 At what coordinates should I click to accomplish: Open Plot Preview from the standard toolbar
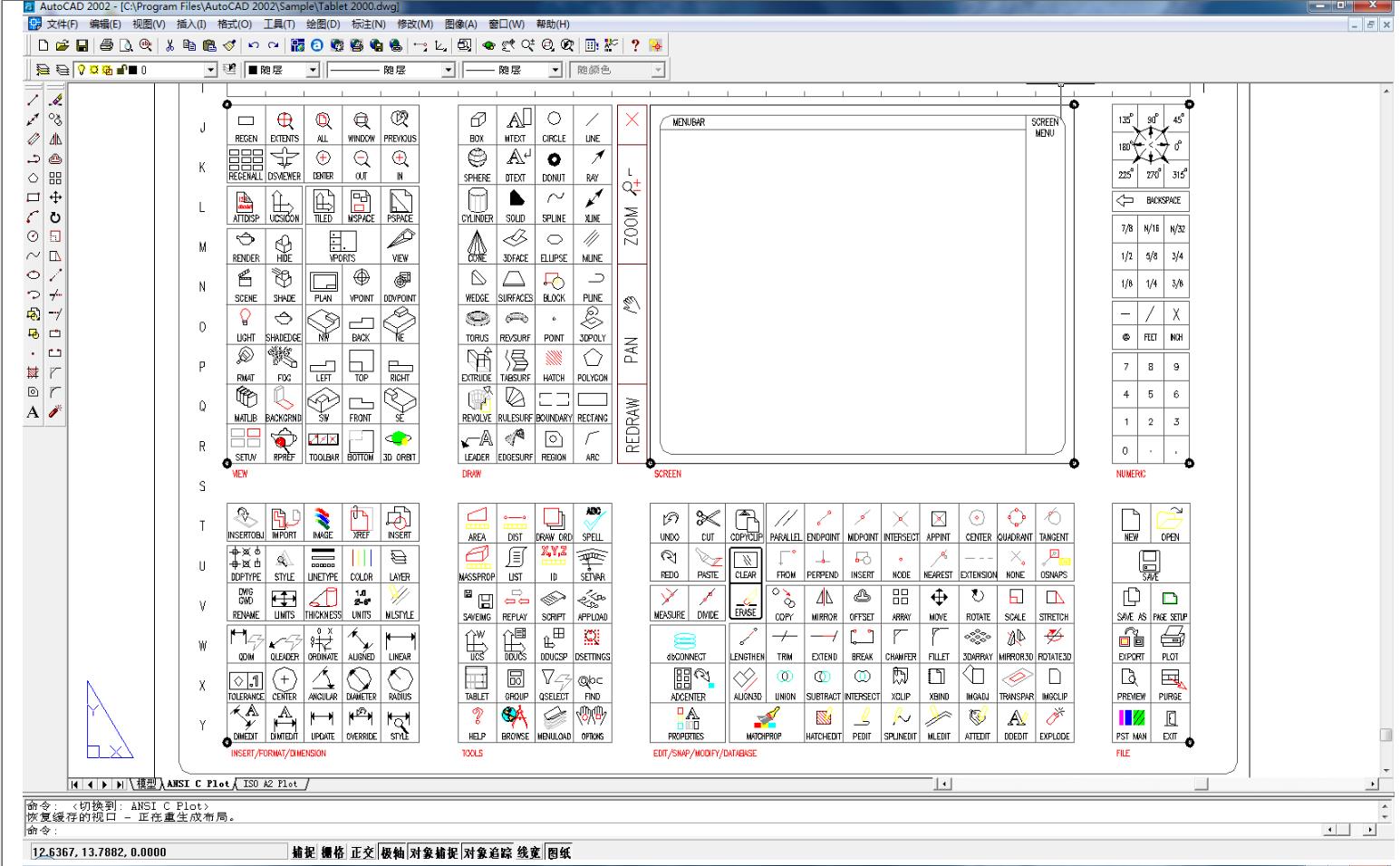pos(127,45)
